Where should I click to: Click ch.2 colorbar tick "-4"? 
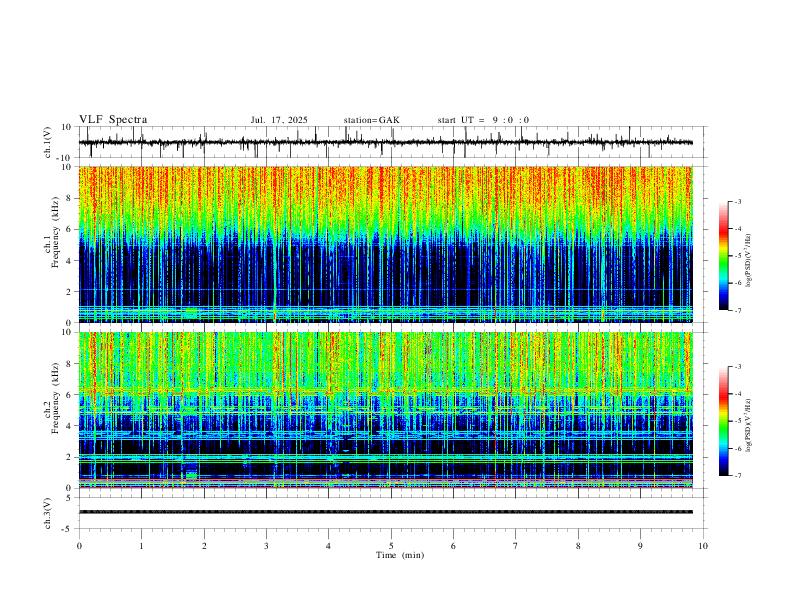click(x=738, y=394)
